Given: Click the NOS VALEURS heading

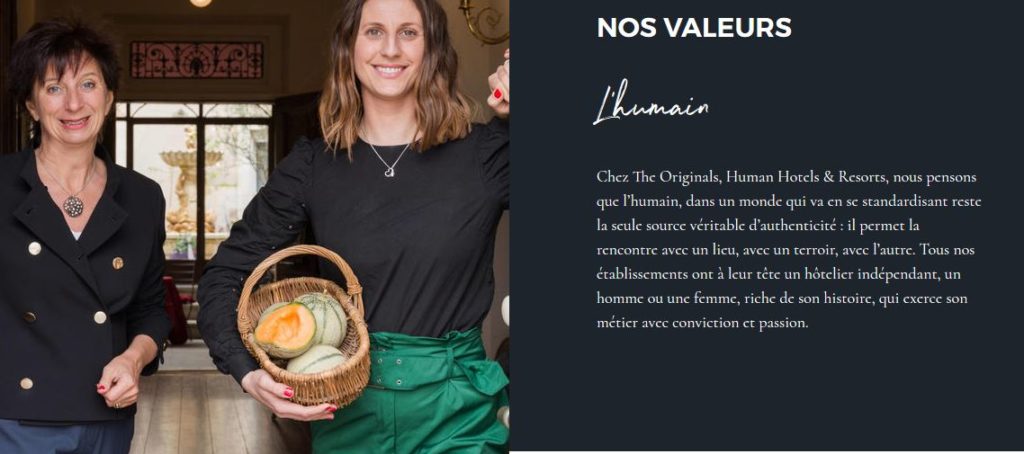Looking at the screenshot, I should coord(694,28).
